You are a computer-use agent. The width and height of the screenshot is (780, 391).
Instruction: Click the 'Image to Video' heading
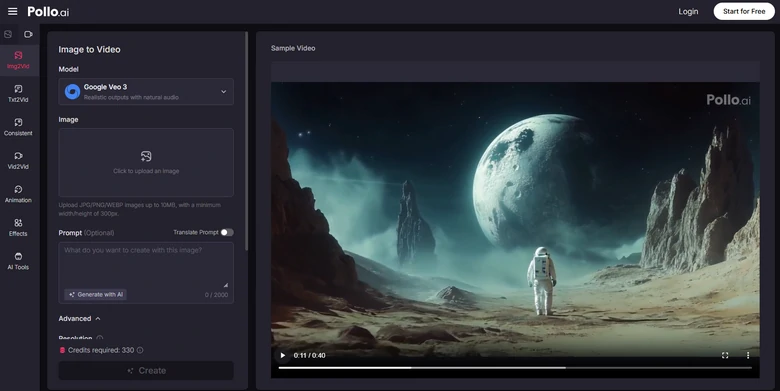[x=90, y=49]
